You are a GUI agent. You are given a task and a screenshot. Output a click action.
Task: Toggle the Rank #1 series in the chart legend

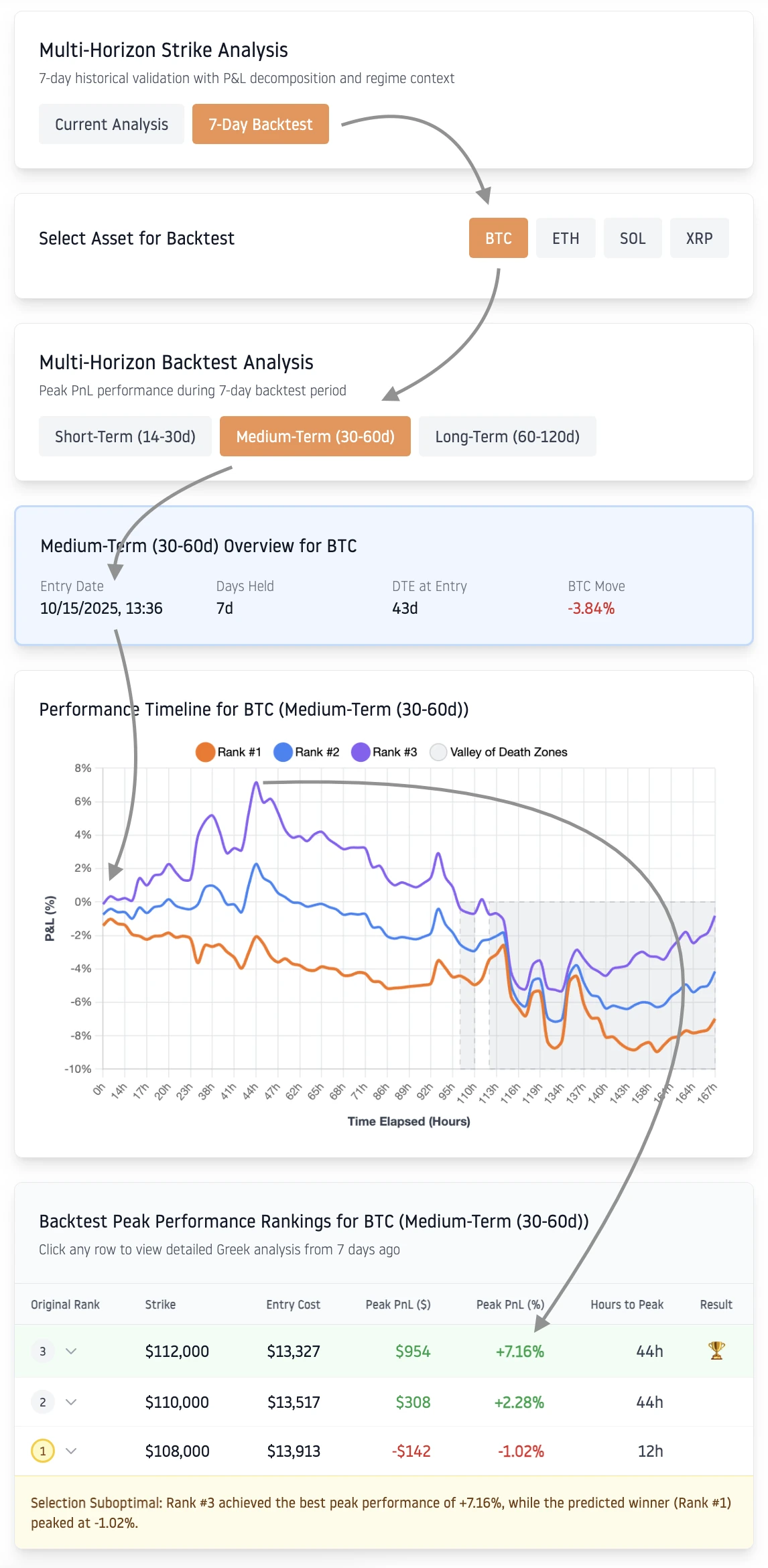(x=228, y=752)
